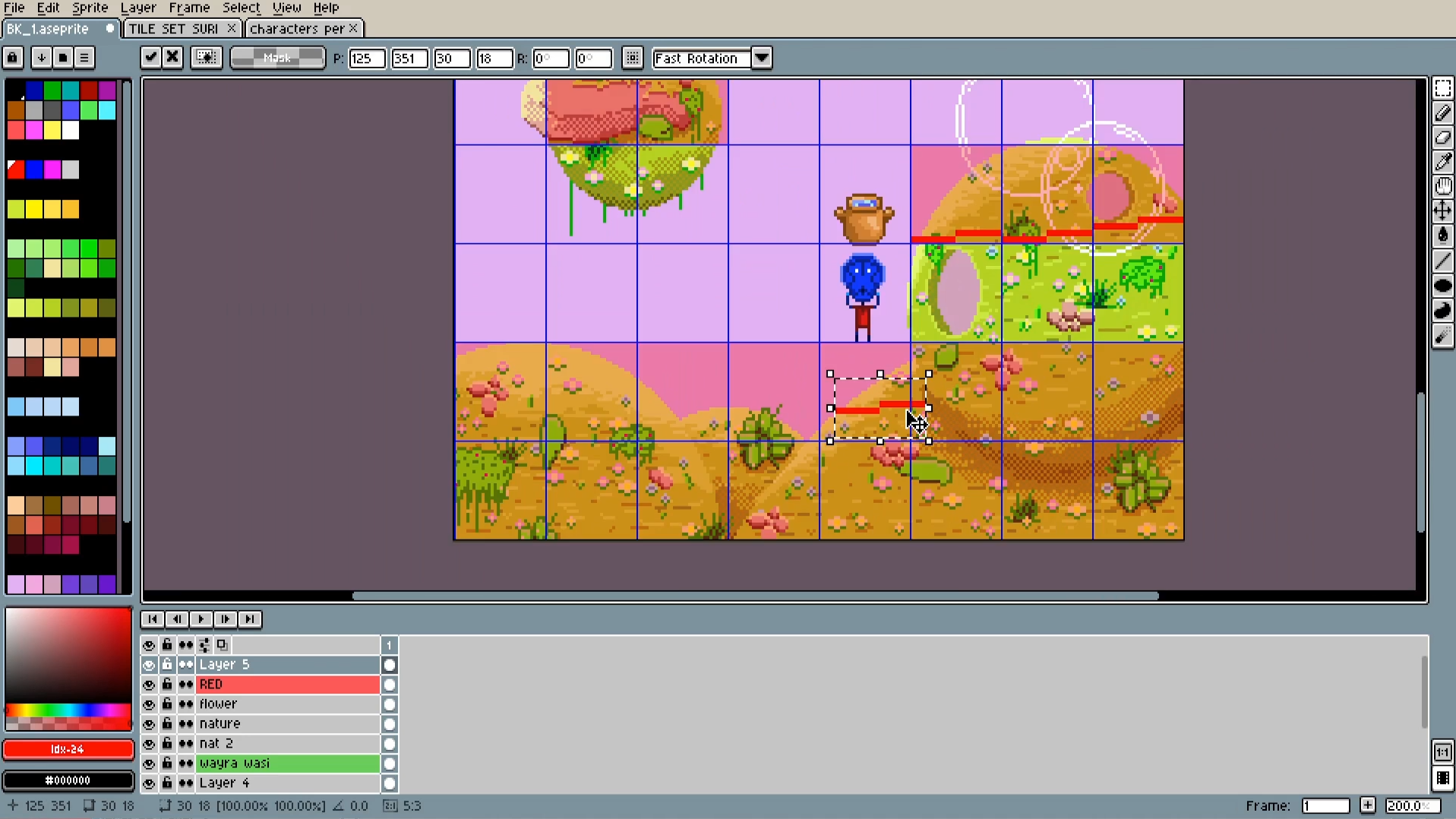Click the zoom field showing 200.0
Viewport: 1456px width, 819px height.
tap(1413, 805)
